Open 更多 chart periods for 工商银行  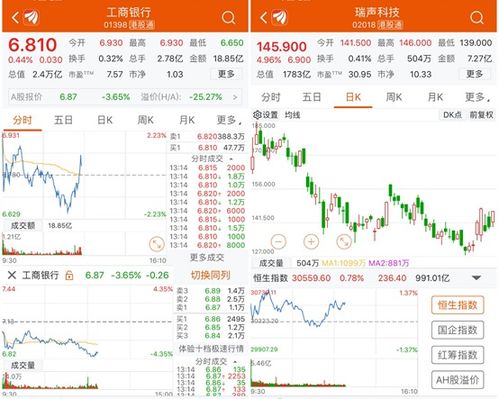pyautogui.click(x=229, y=120)
